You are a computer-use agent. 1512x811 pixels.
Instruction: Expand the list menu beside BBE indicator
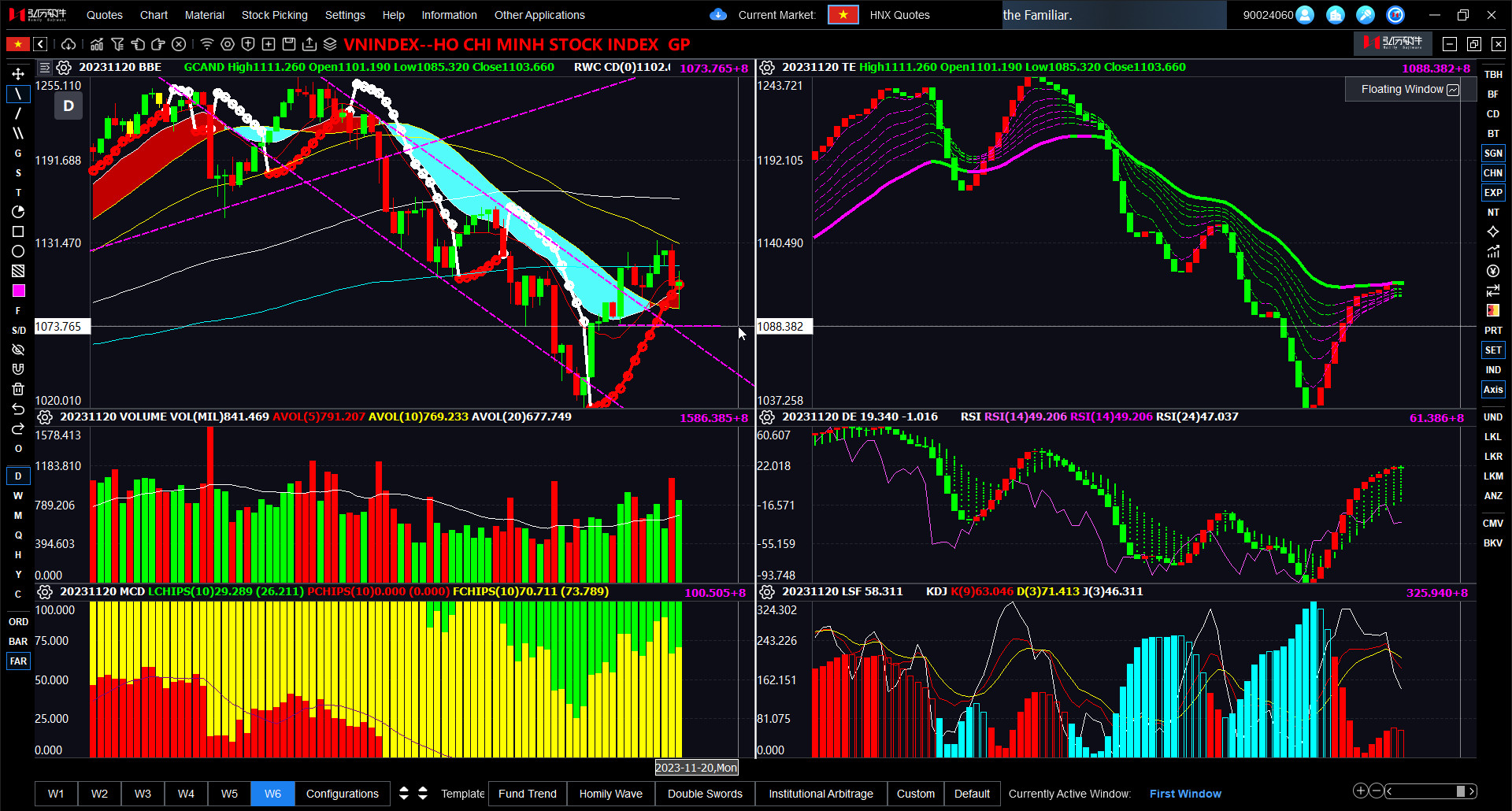45,68
